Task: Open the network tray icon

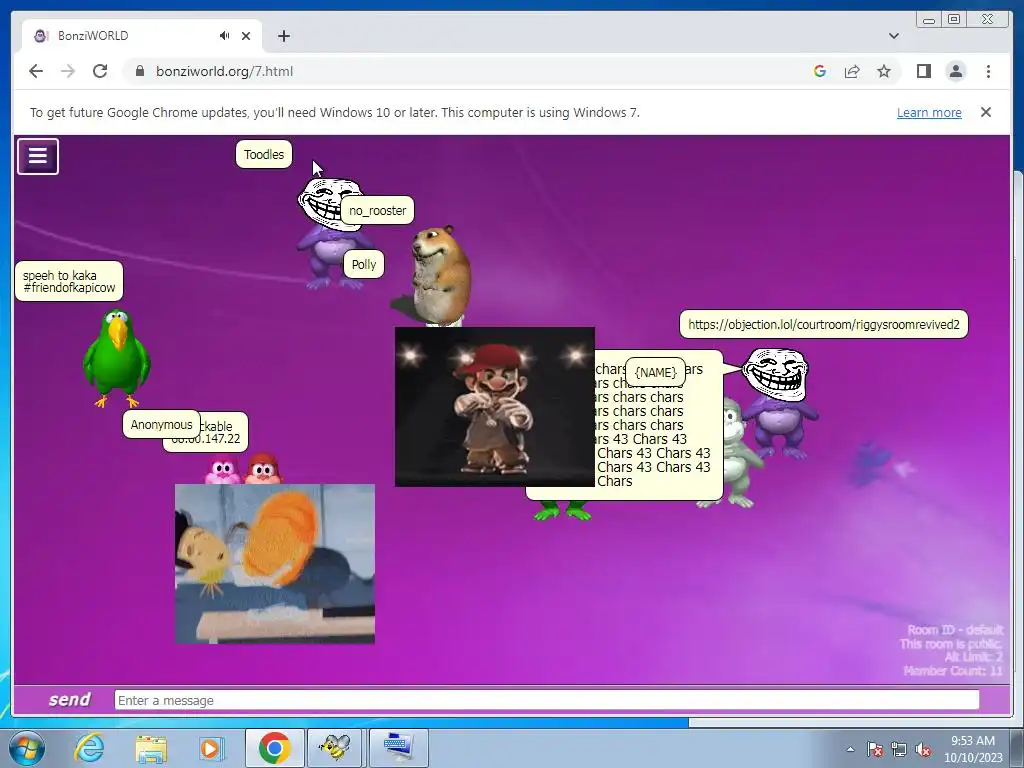Action: click(x=899, y=749)
